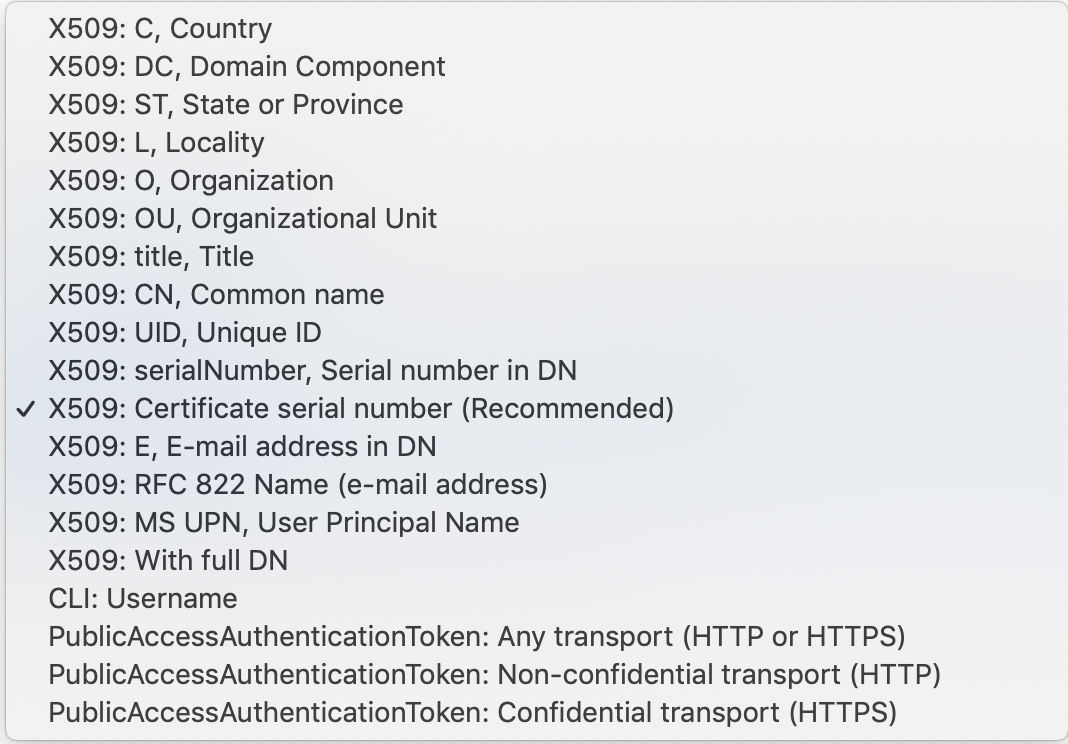Choose X509: DC, Domain Component
The image size is (1068, 744).
pos(247,67)
